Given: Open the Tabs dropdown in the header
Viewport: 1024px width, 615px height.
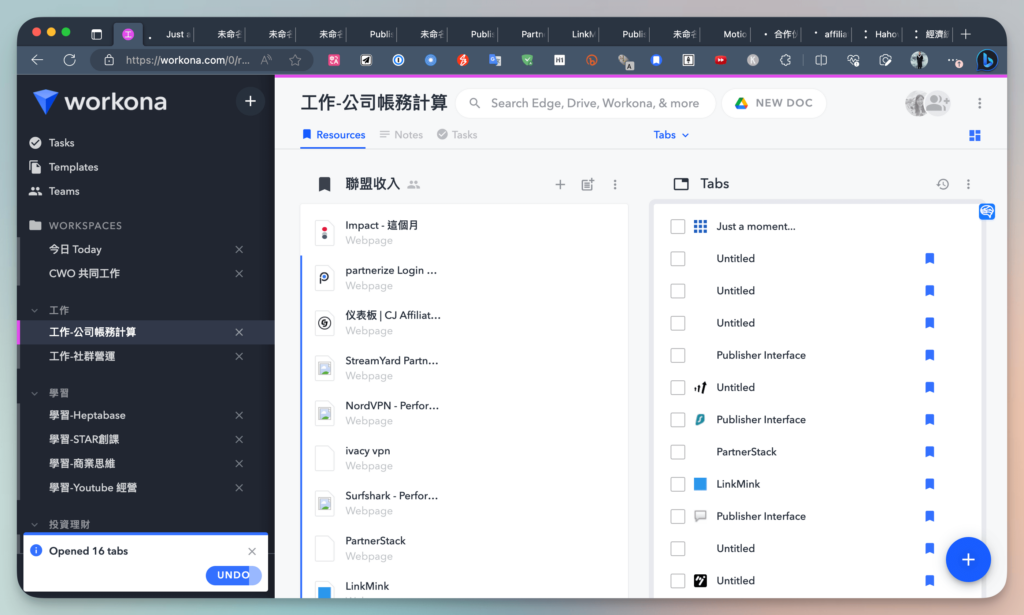Looking at the screenshot, I should (671, 134).
